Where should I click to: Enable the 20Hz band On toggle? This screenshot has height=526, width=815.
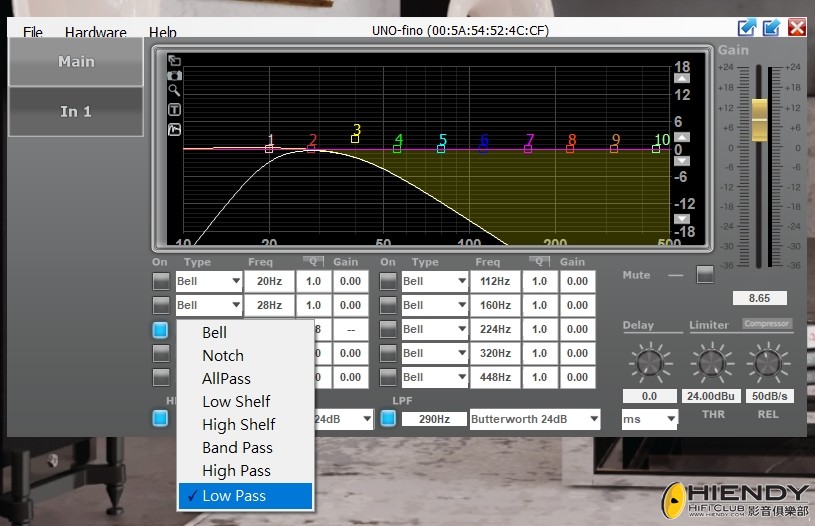[161, 281]
